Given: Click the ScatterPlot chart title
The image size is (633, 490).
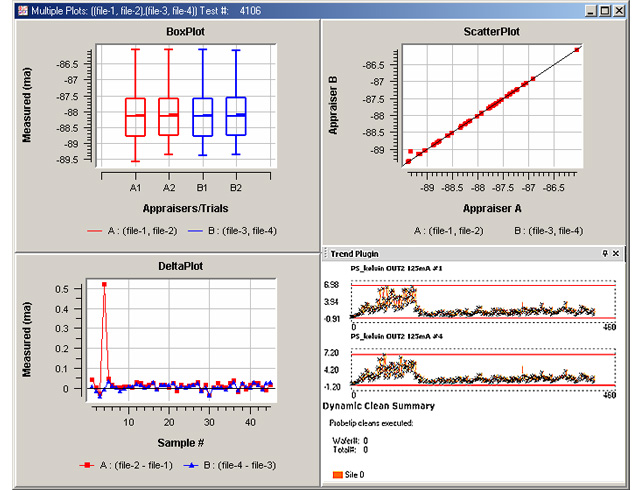Looking at the screenshot, I should (x=491, y=32).
